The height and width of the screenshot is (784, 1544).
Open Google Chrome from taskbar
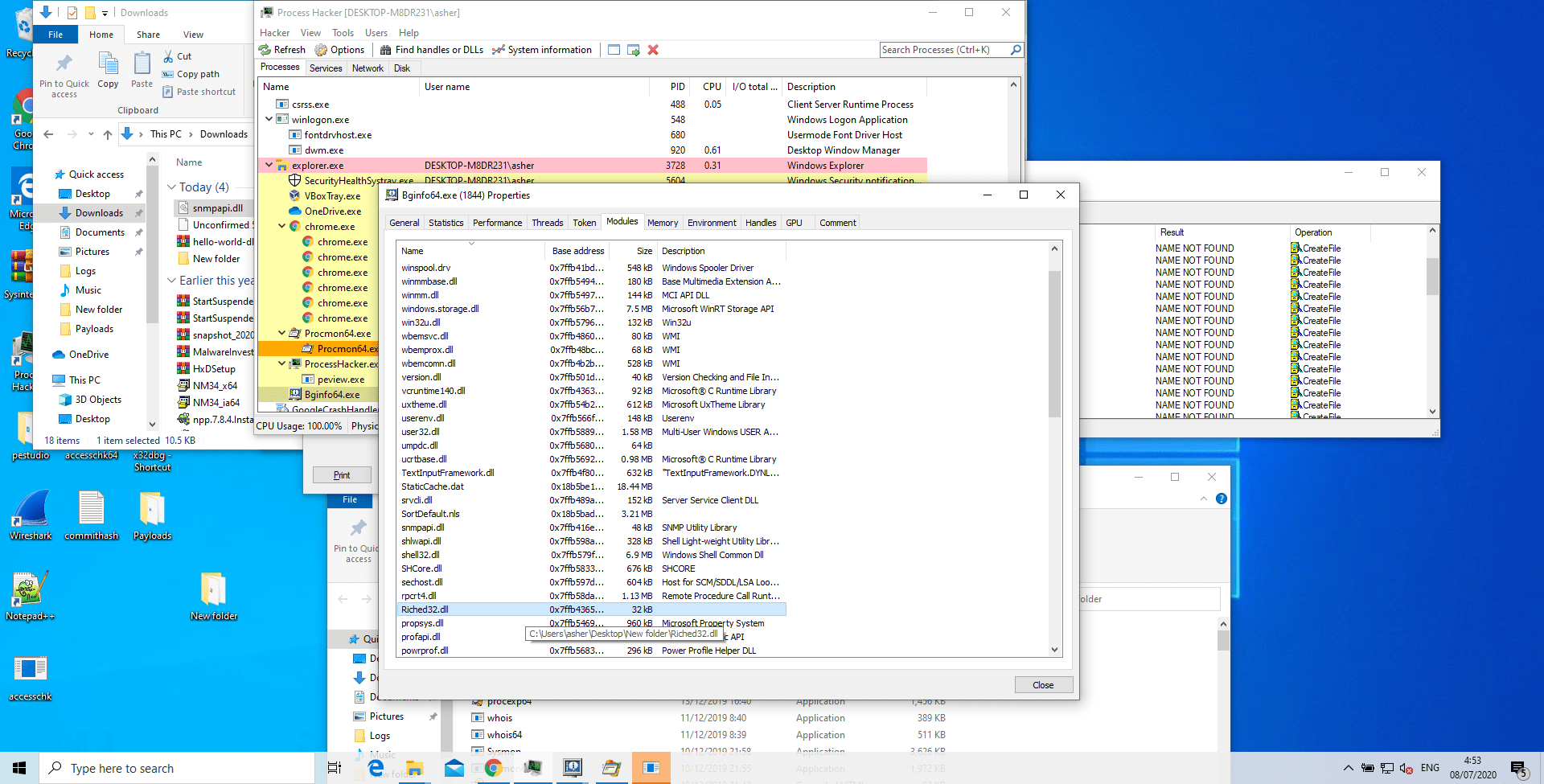click(x=494, y=768)
